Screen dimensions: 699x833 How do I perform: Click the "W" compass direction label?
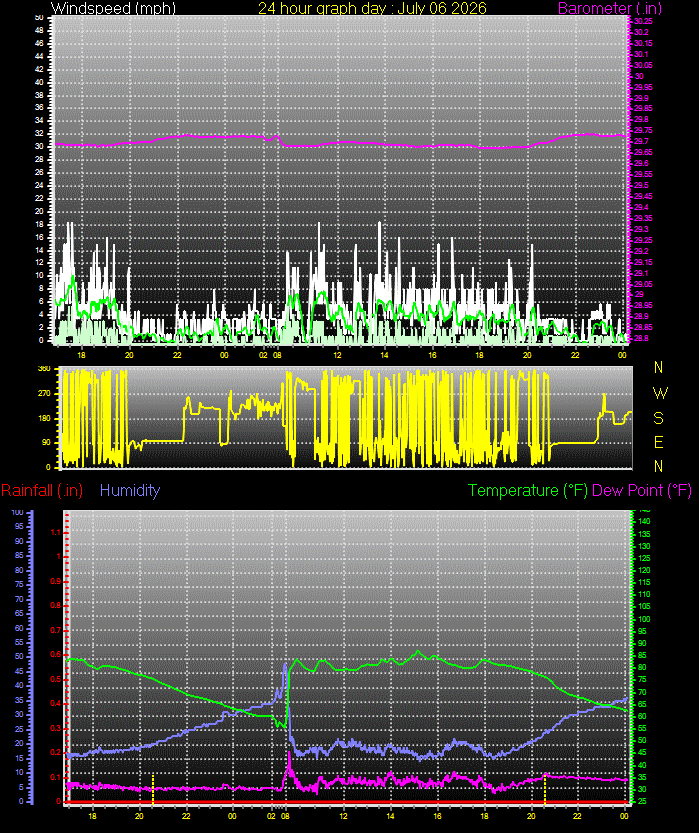pos(660,393)
